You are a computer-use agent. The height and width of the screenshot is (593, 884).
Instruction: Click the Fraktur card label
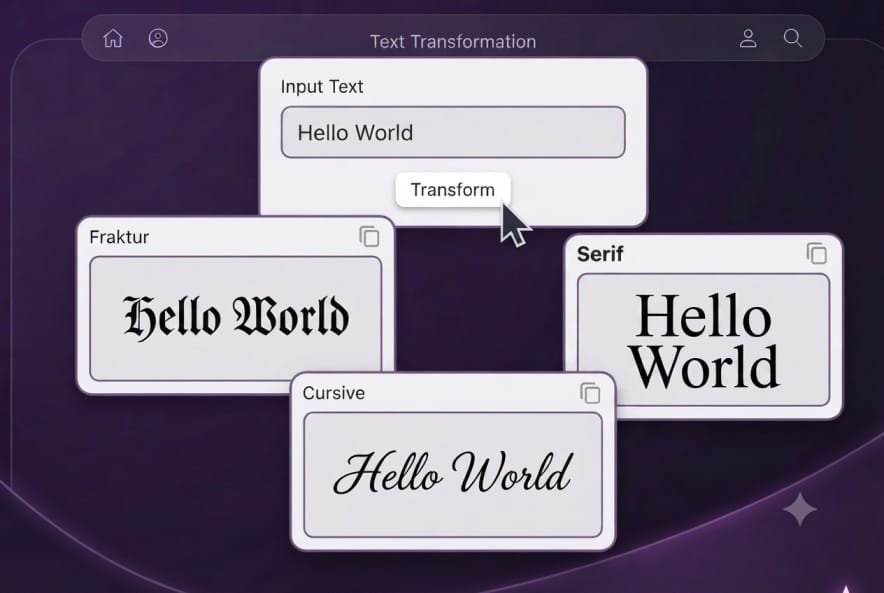pyautogui.click(x=119, y=237)
